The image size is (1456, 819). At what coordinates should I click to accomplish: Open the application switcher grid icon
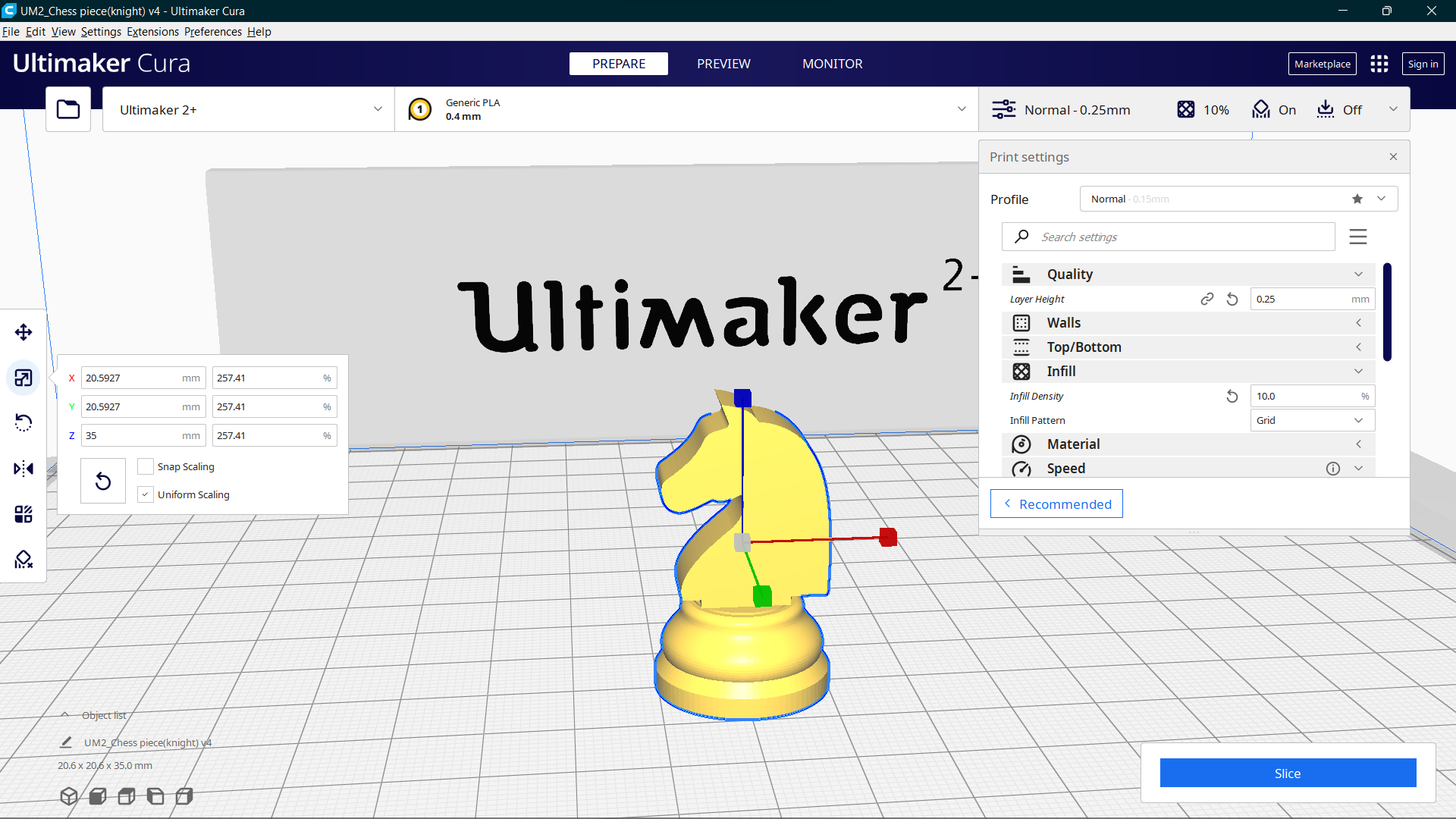[1379, 64]
